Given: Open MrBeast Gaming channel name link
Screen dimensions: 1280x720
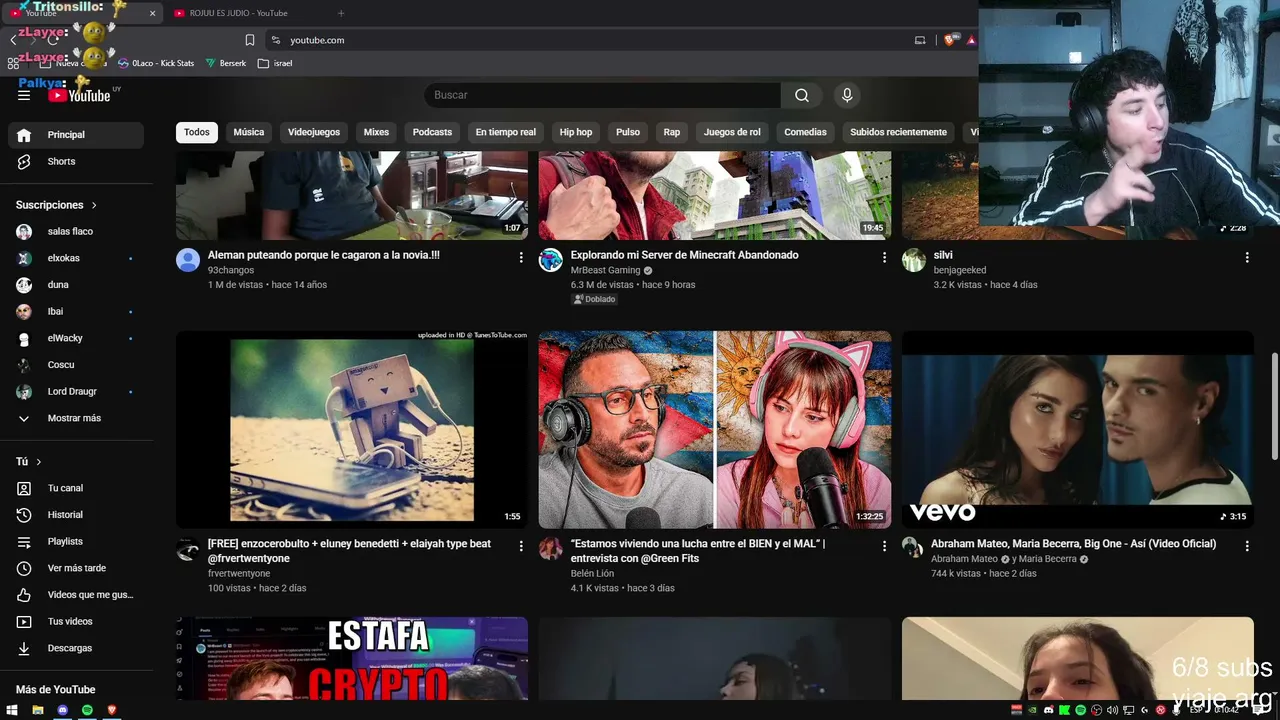Looking at the screenshot, I should 605,270.
